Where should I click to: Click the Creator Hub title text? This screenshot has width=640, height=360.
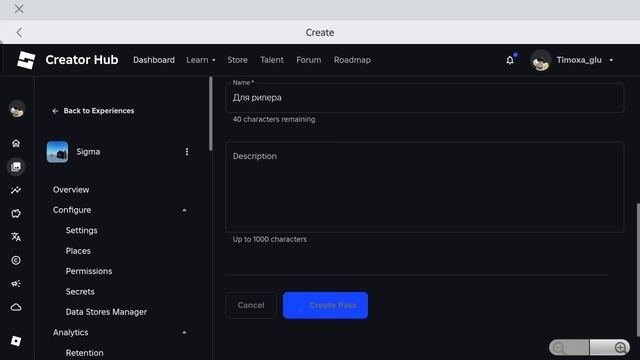(x=82, y=60)
